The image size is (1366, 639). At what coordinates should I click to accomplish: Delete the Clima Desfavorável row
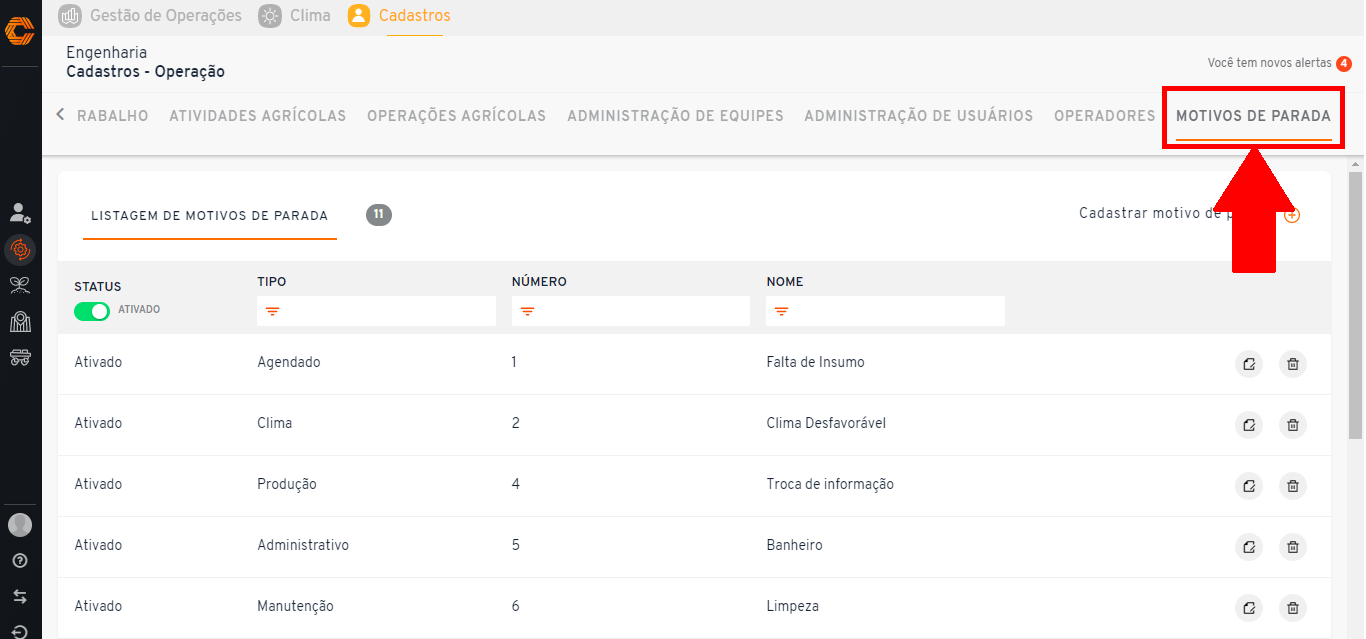(1293, 425)
